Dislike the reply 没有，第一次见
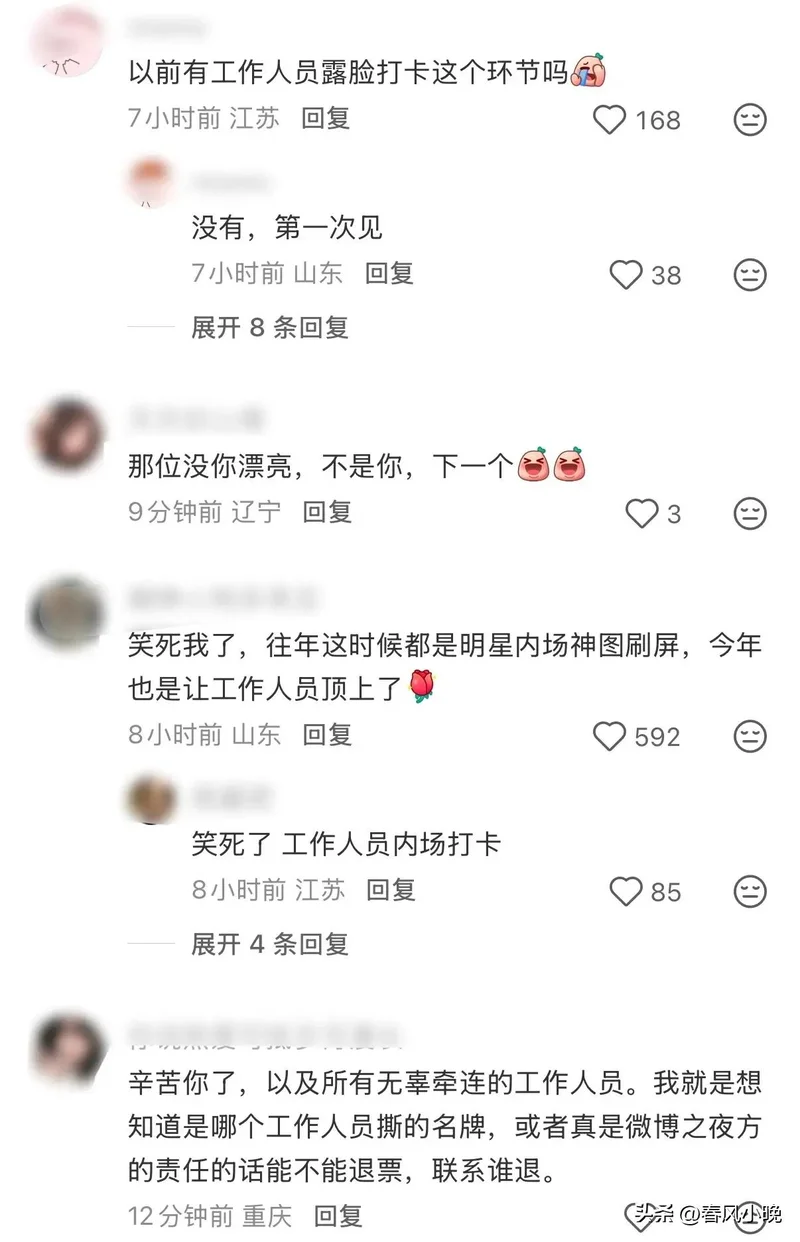 point(750,274)
